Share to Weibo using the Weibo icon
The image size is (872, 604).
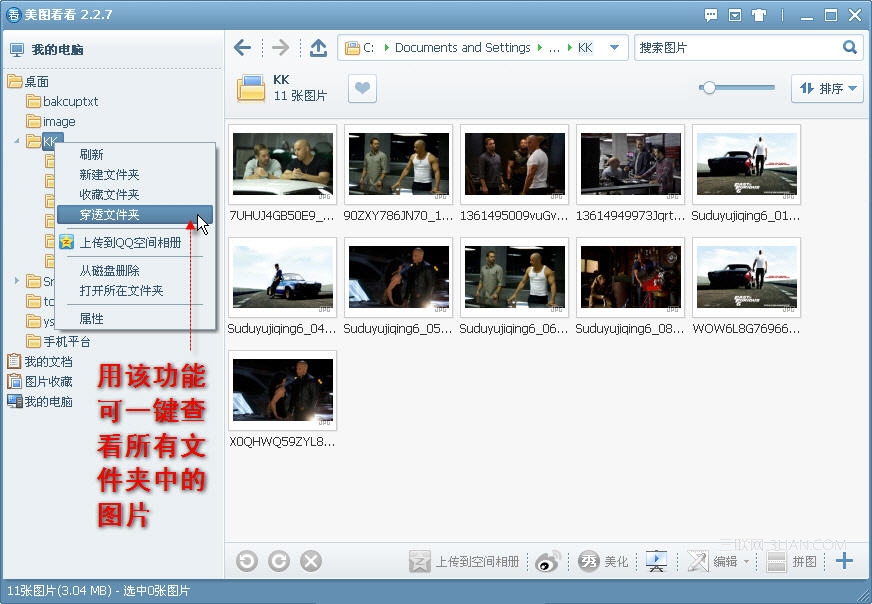pyautogui.click(x=548, y=562)
